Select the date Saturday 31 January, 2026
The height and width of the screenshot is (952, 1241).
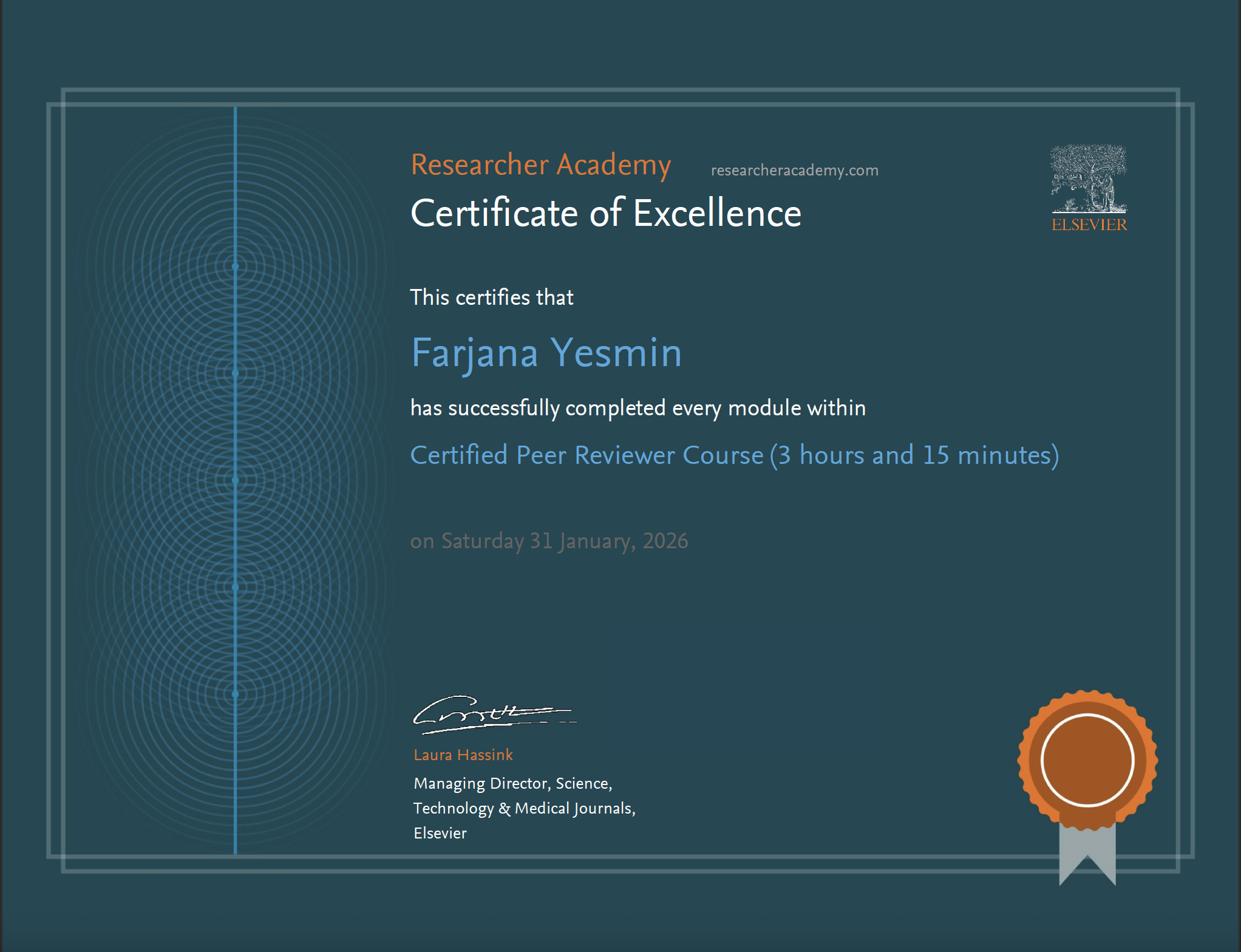tap(549, 540)
